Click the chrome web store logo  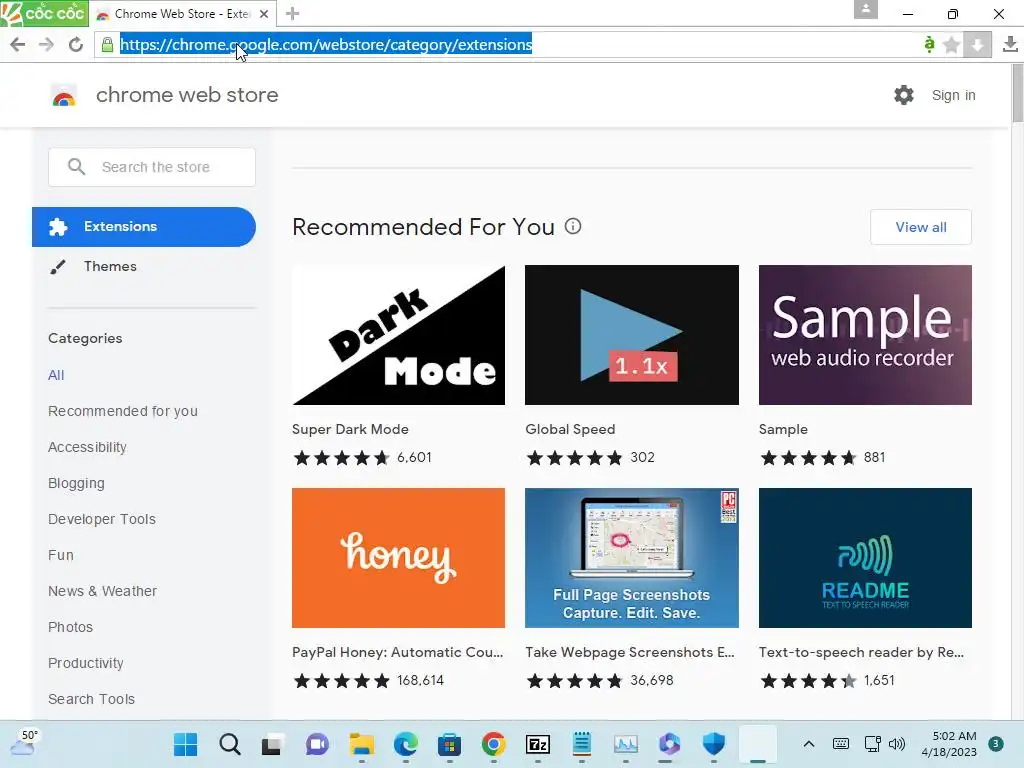click(x=64, y=95)
